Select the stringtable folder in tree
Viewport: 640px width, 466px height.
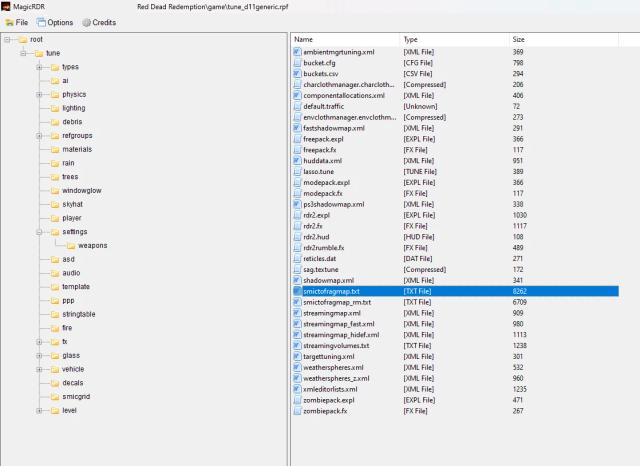pos(78,315)
